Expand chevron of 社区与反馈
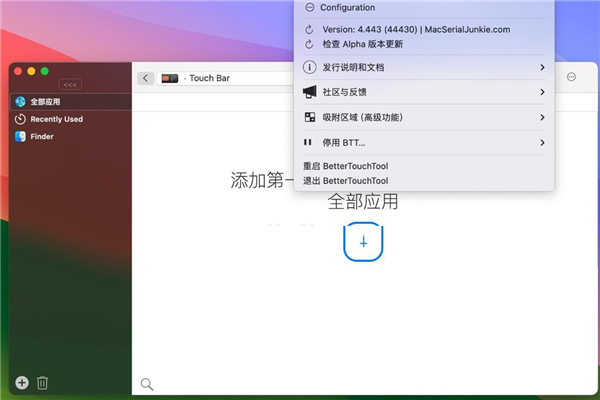Screen dimensions: 600x400 point(542,92)
